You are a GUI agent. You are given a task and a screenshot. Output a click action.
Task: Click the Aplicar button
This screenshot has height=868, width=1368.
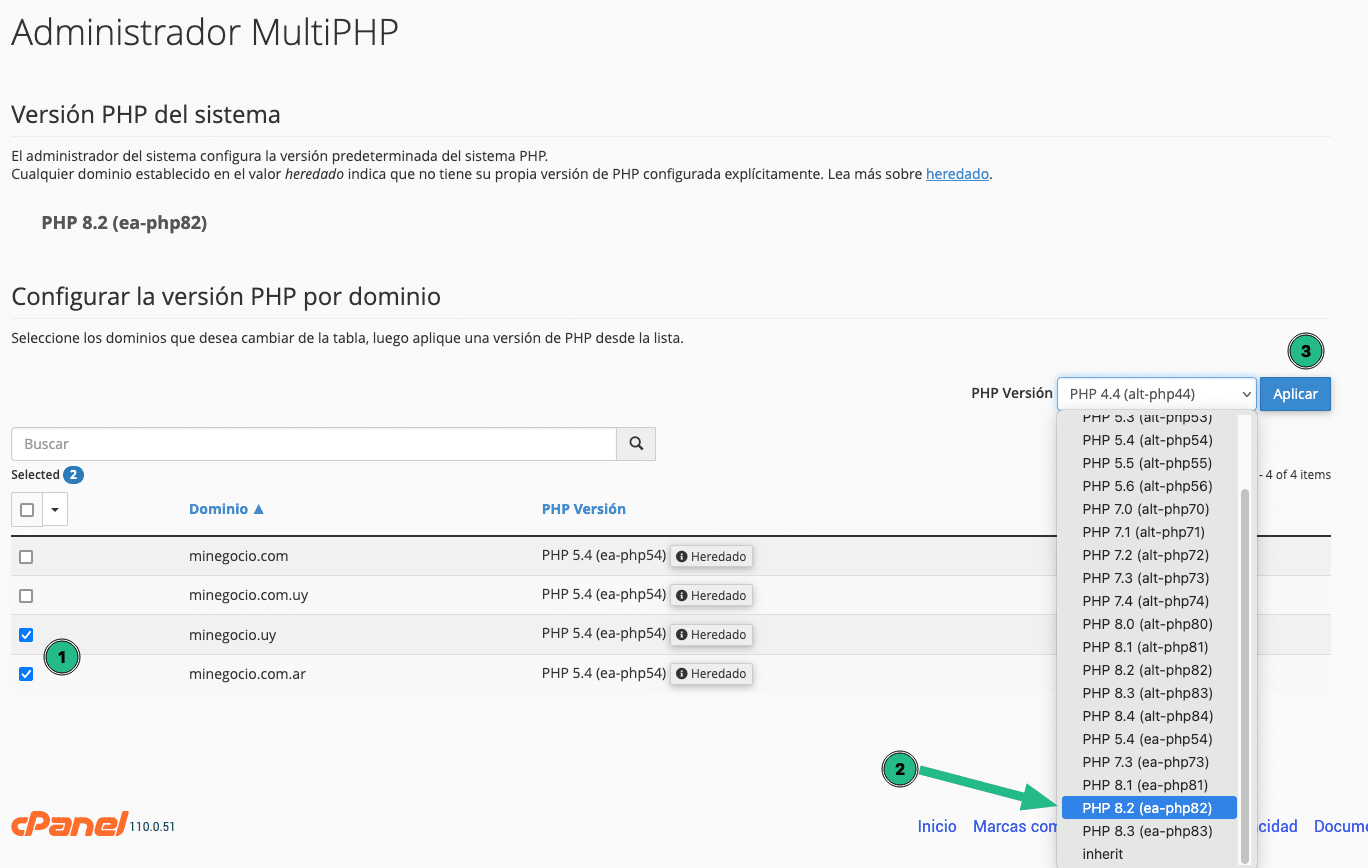1295,394
